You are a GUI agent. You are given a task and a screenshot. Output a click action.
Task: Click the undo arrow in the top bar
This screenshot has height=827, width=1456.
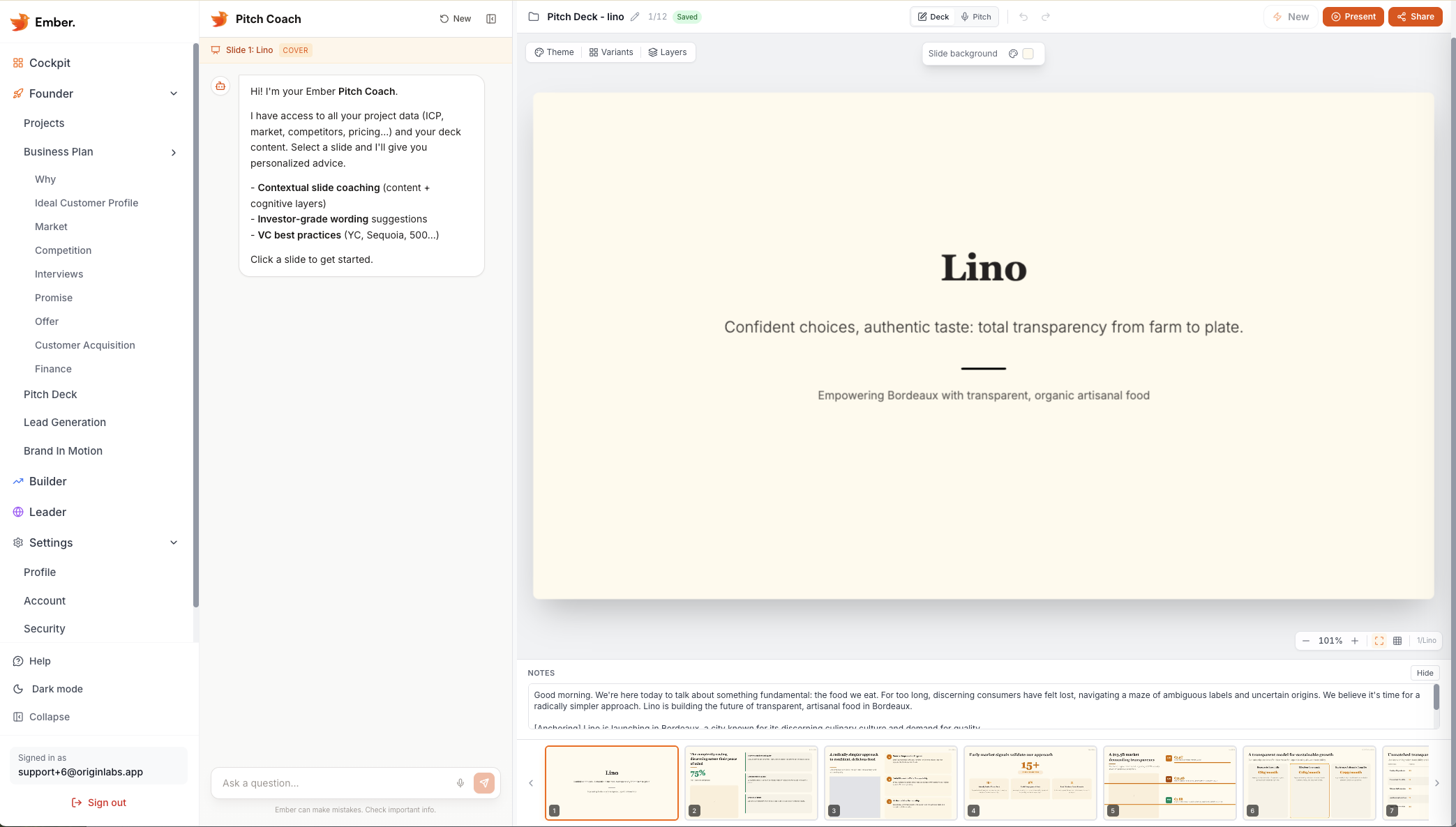click(1023, 16)
